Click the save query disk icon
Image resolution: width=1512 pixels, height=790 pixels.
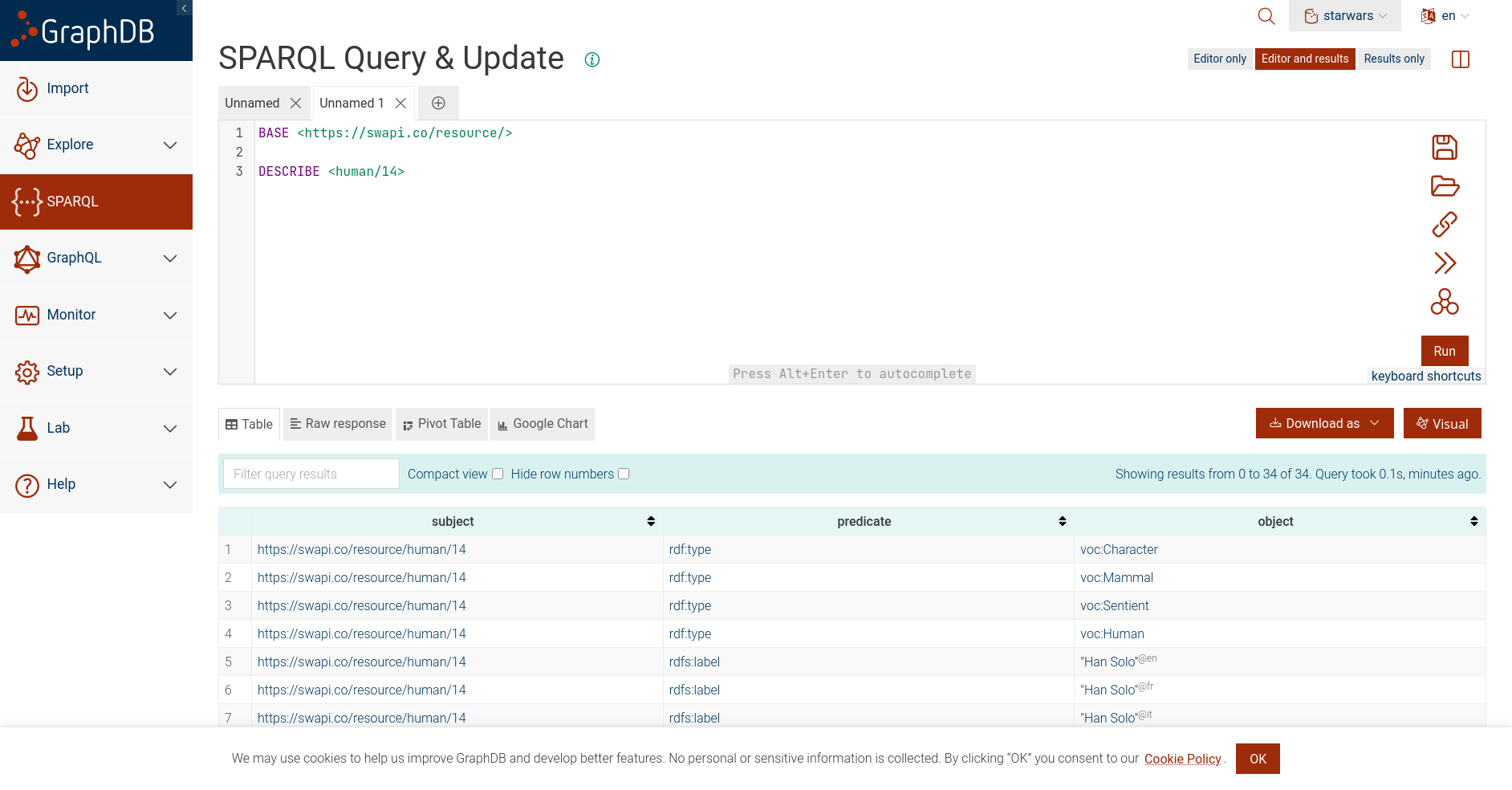(x=1445, y=147)
